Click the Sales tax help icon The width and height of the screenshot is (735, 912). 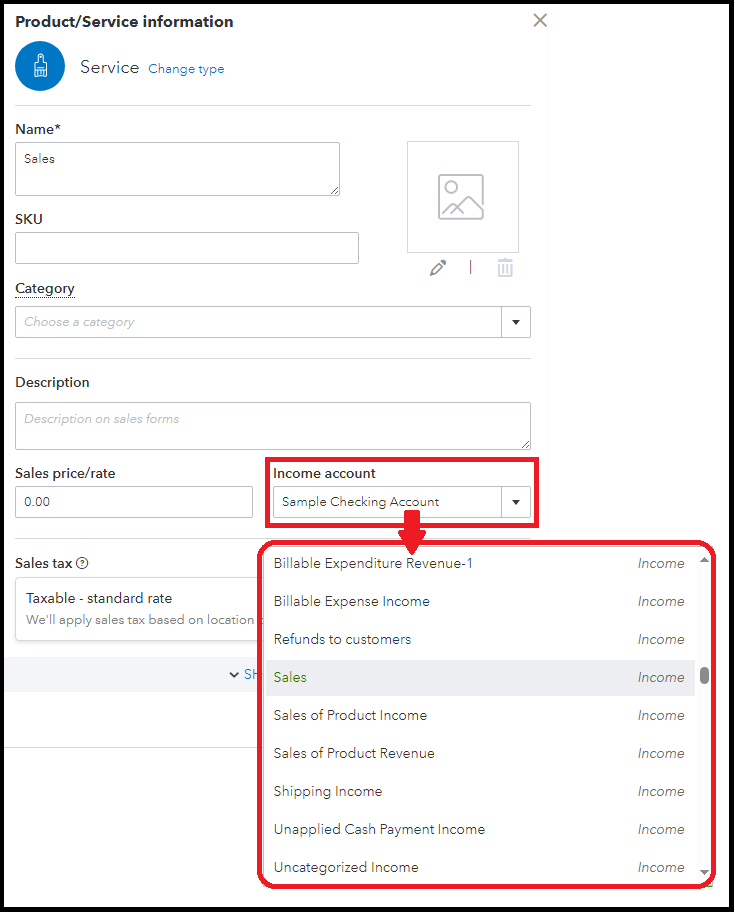[82, 563]
